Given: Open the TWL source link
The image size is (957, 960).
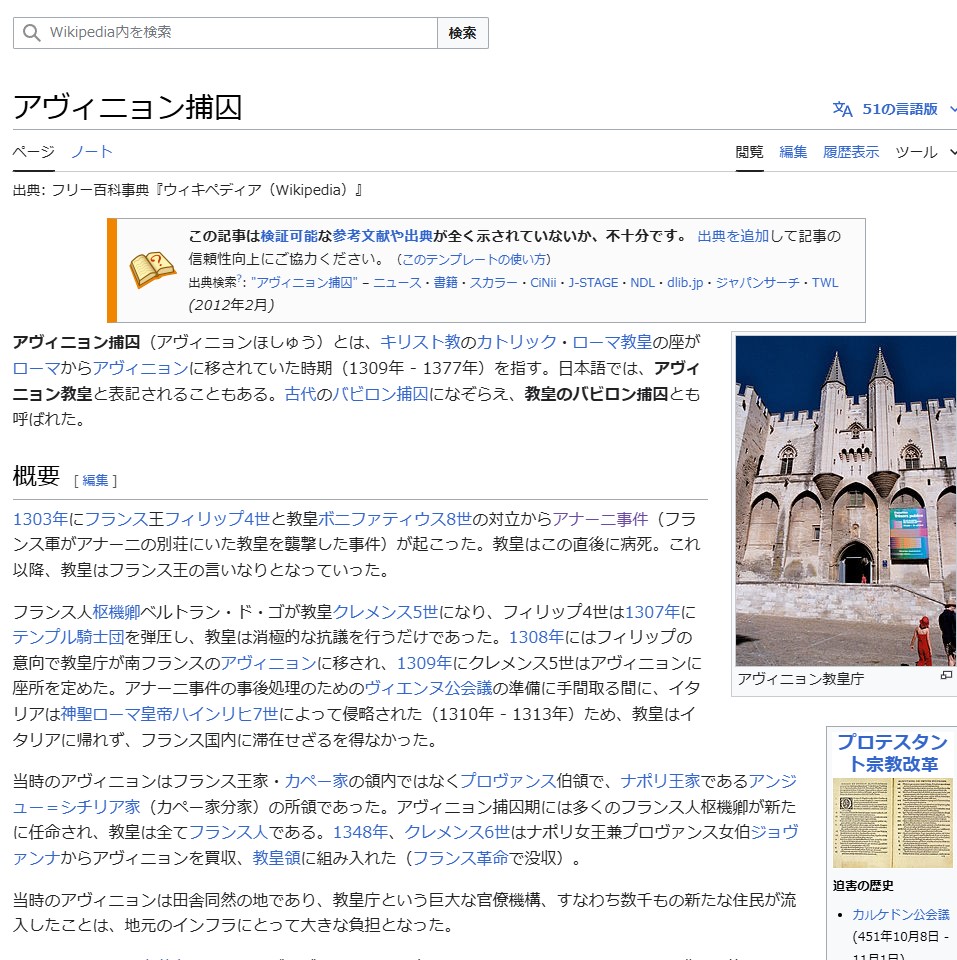Looking at the screenshot, I should click(825, 283).
